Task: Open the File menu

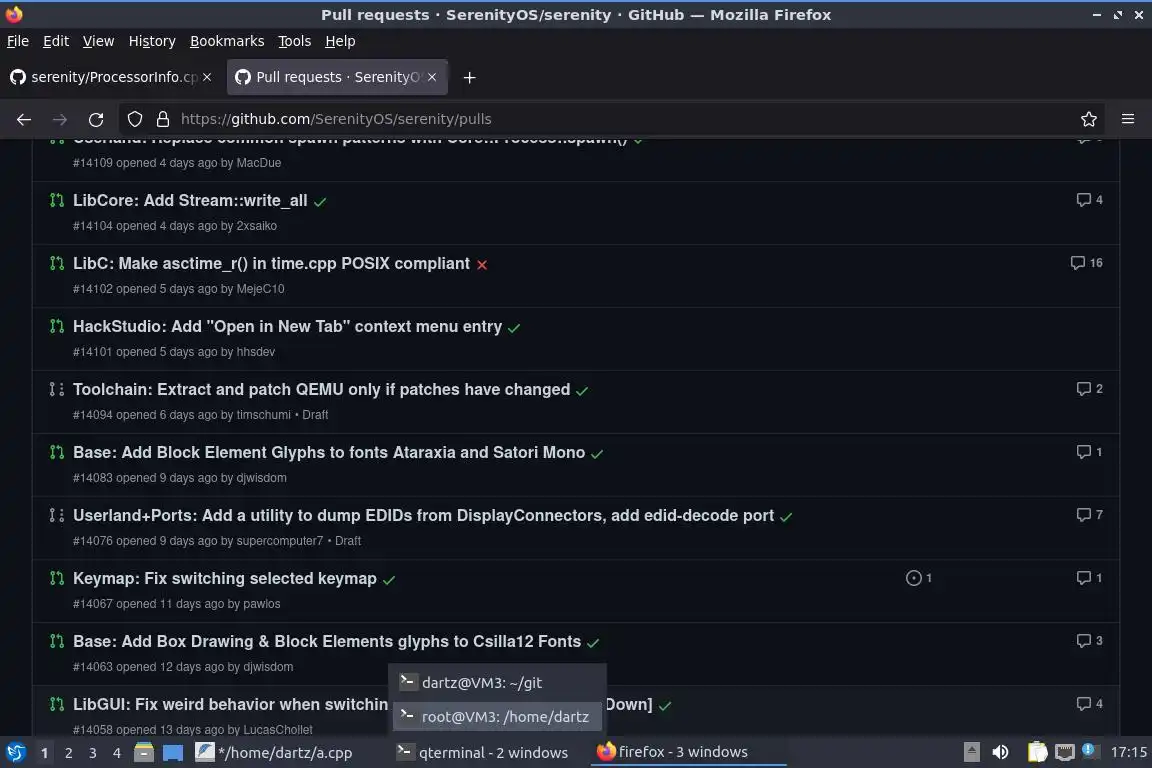Action: (x=18, y=41)
